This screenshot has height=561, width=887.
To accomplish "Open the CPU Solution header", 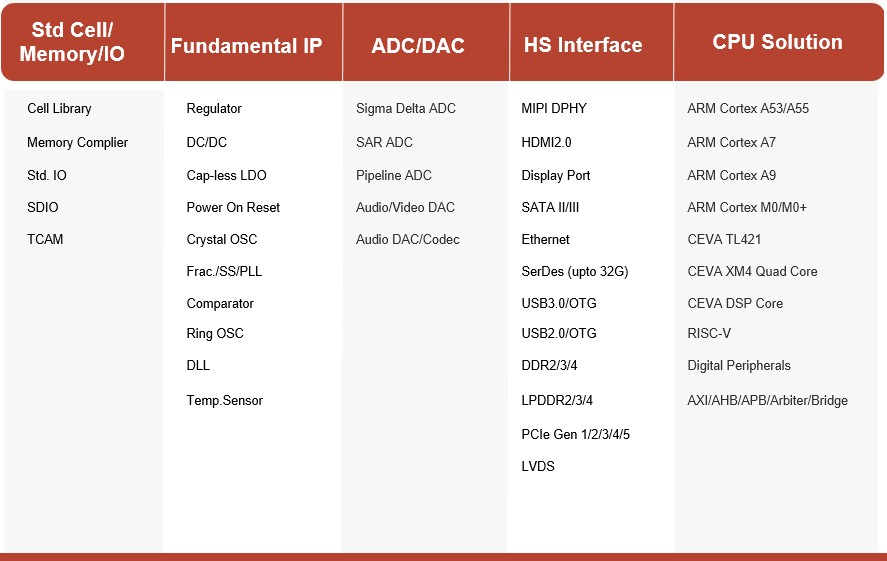I will 777,42.
